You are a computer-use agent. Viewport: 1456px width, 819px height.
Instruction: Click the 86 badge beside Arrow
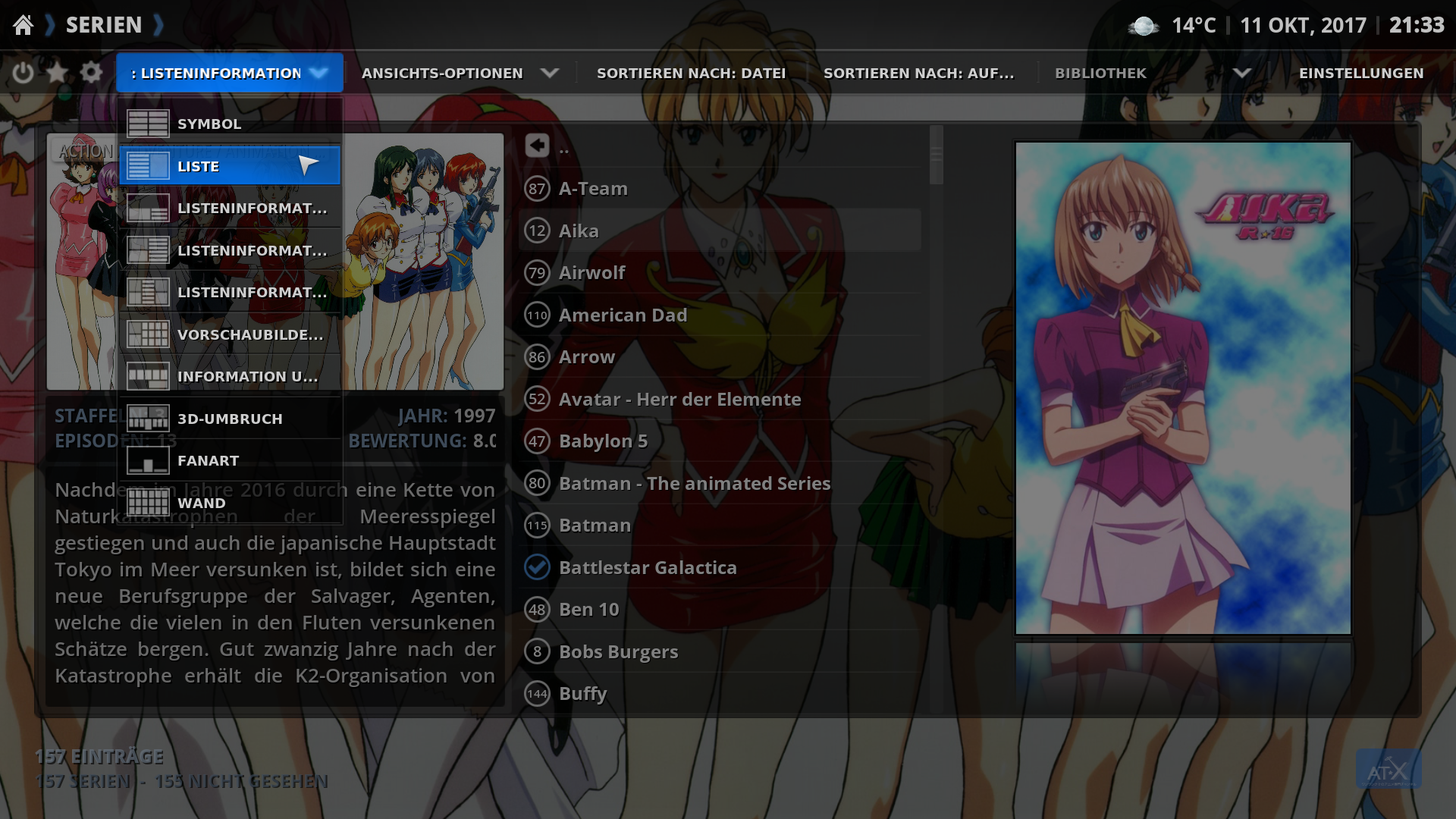click(537, 357)
